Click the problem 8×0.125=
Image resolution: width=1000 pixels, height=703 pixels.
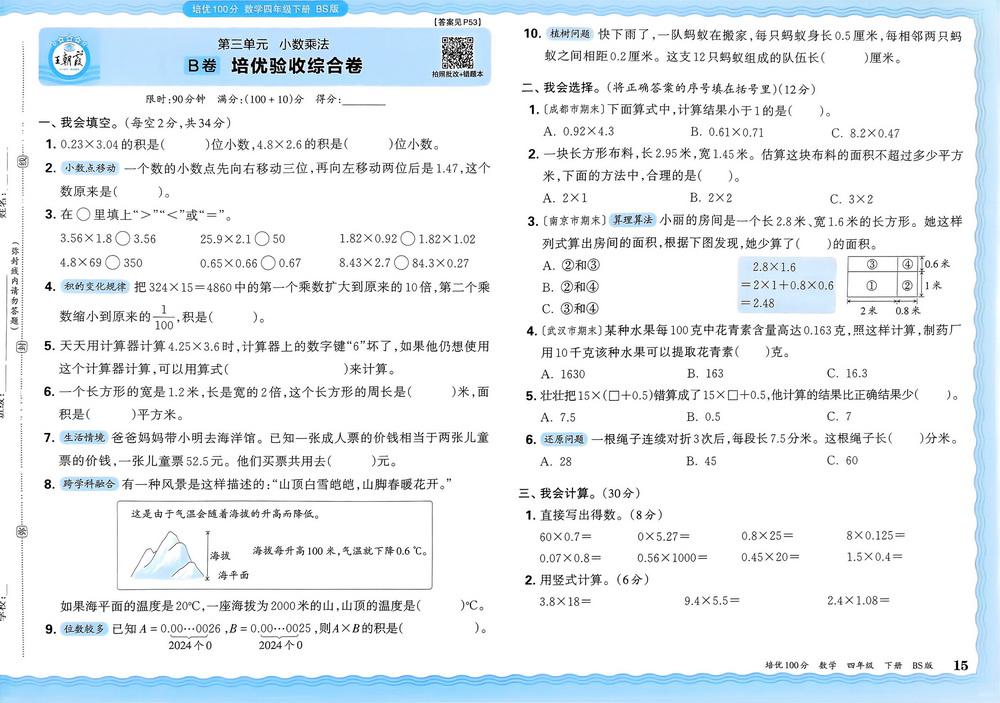(x=876, y=535)
